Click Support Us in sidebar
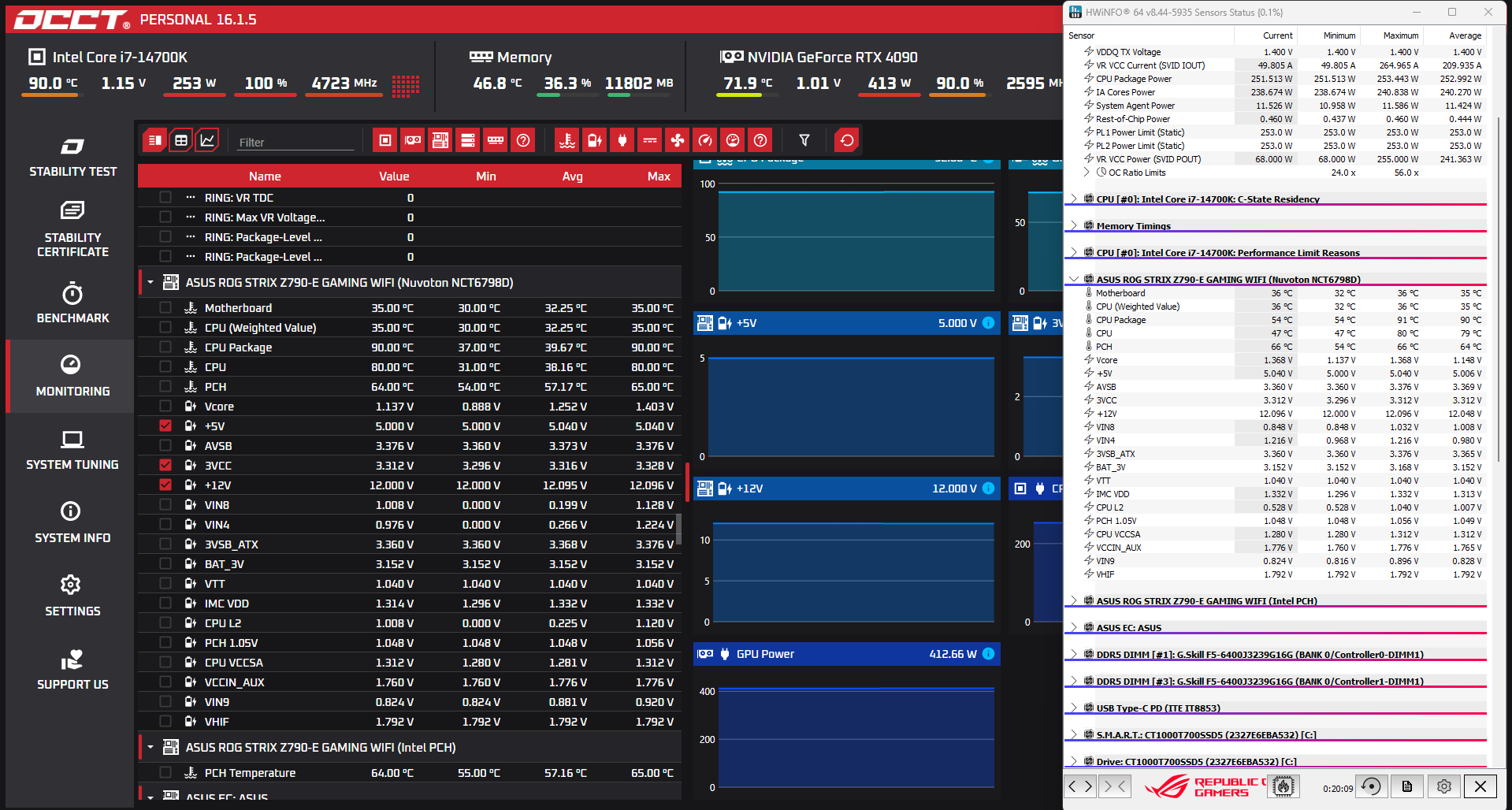The width and height of the screenshot is (1512, 810). pos(72,669)
